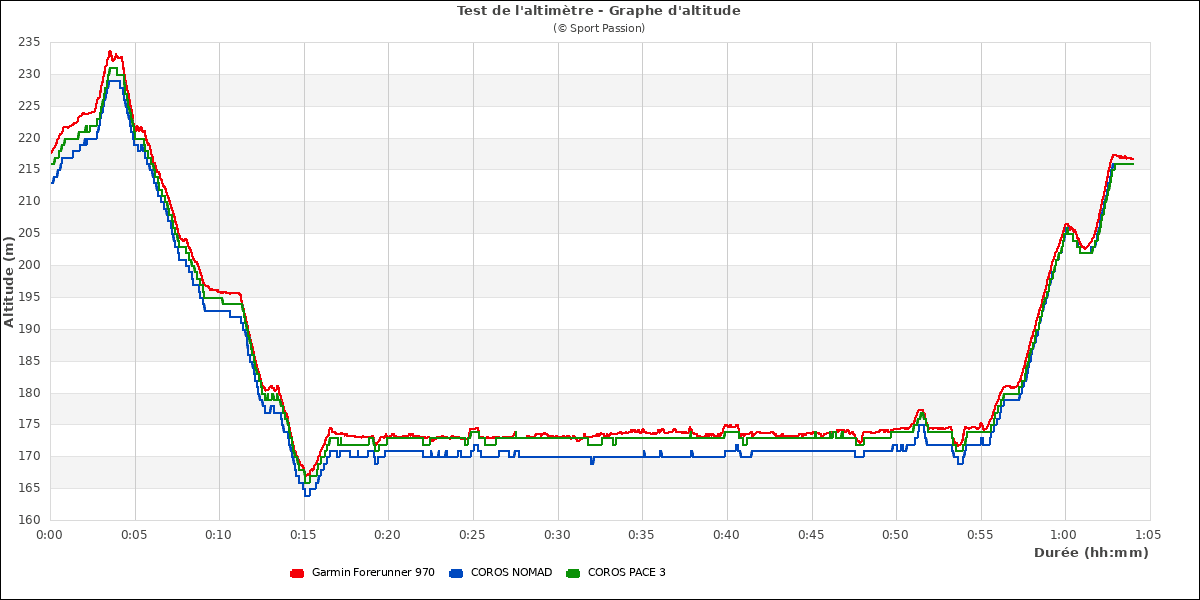
Task: Click the 215 altitude axis value
Action: 29,169
